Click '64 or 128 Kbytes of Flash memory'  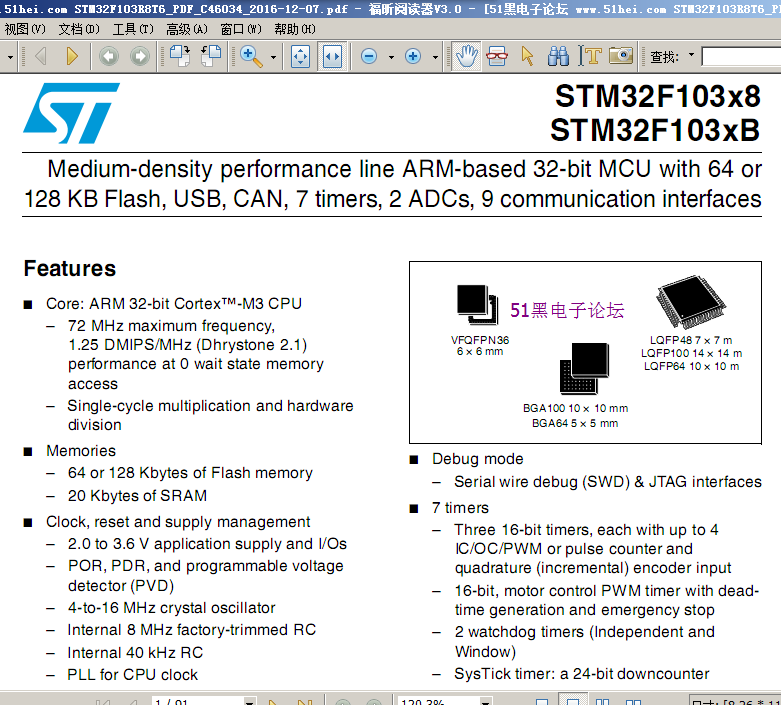click(x=190, y=472)
